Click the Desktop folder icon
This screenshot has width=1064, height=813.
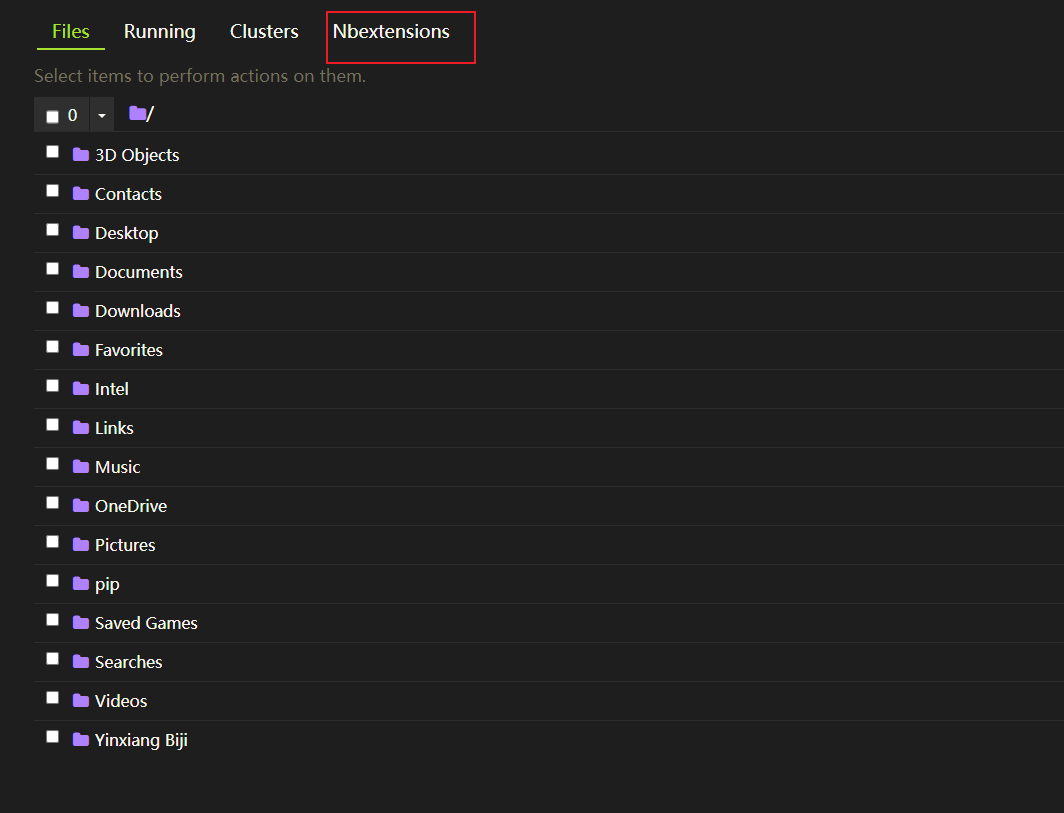click(81, 233)
